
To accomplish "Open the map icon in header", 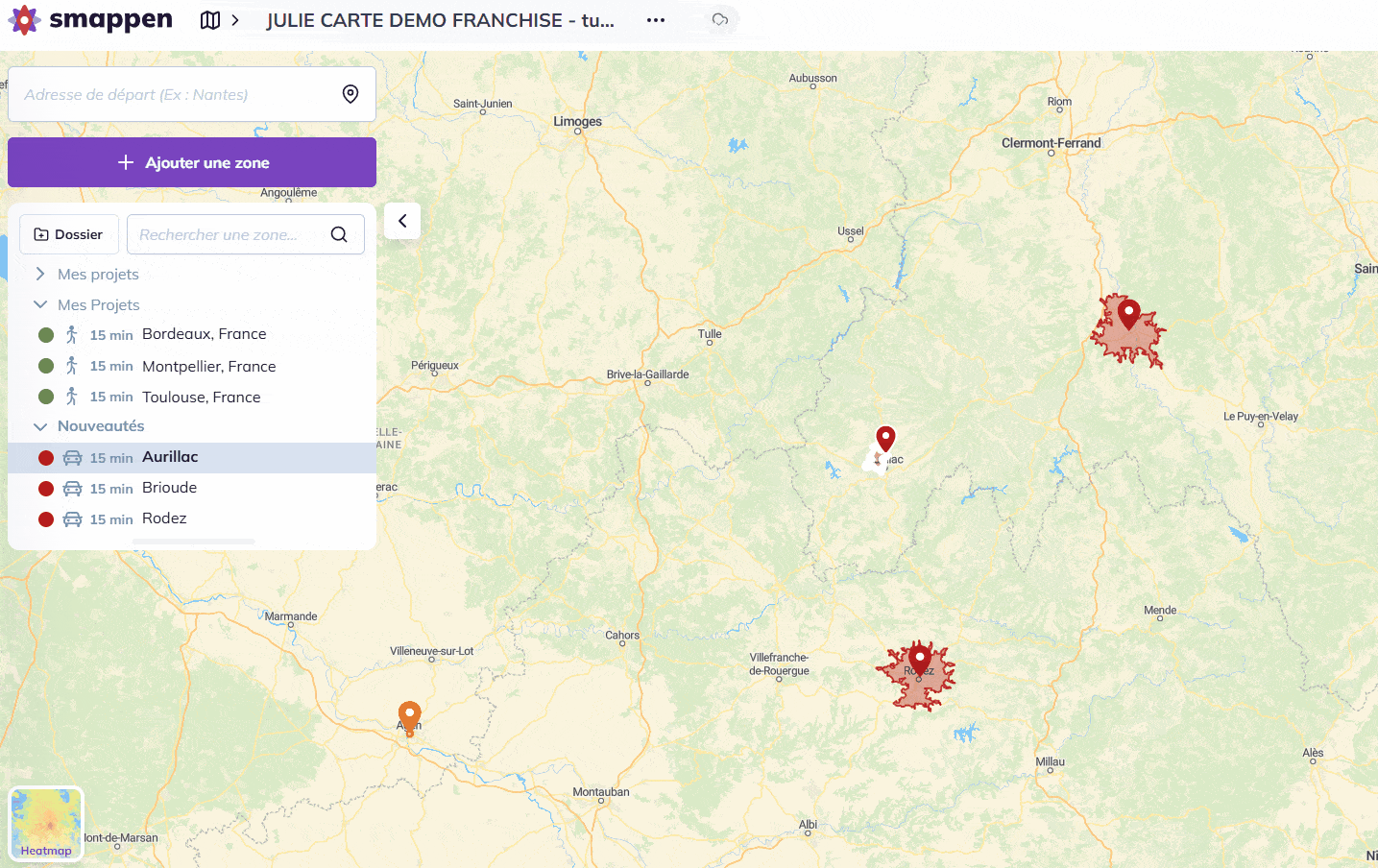I will (x=210, y=20).
